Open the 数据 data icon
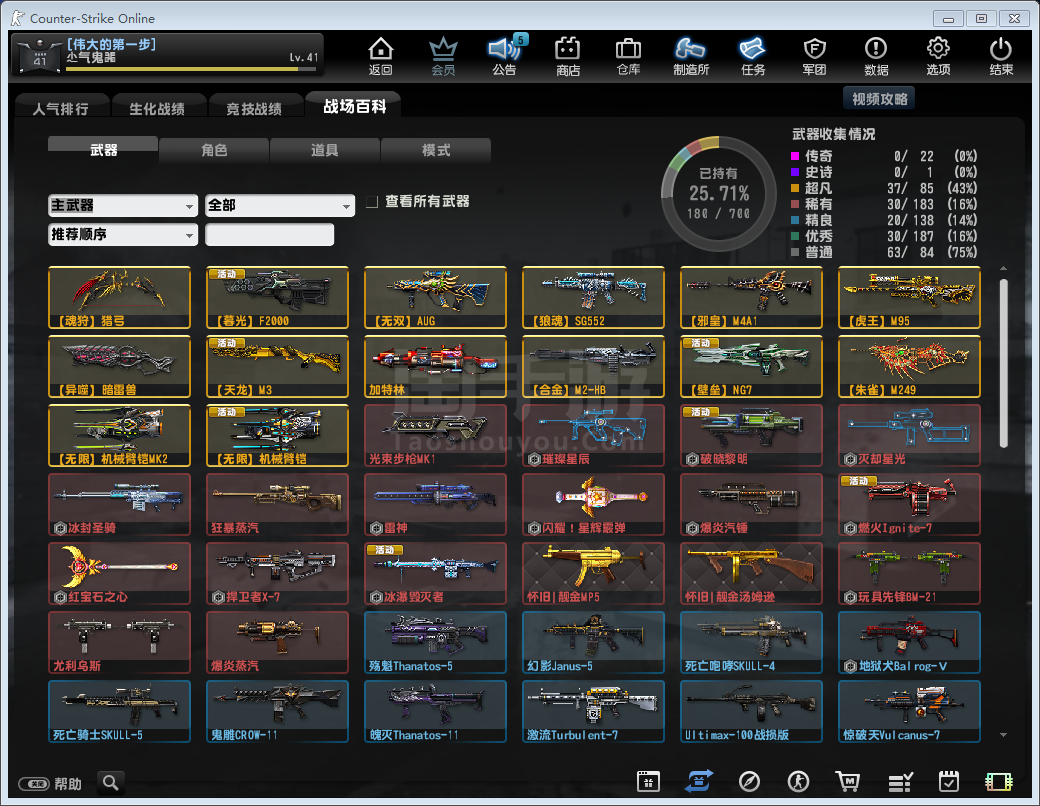 pyautogui.click(x=876, y=56)
